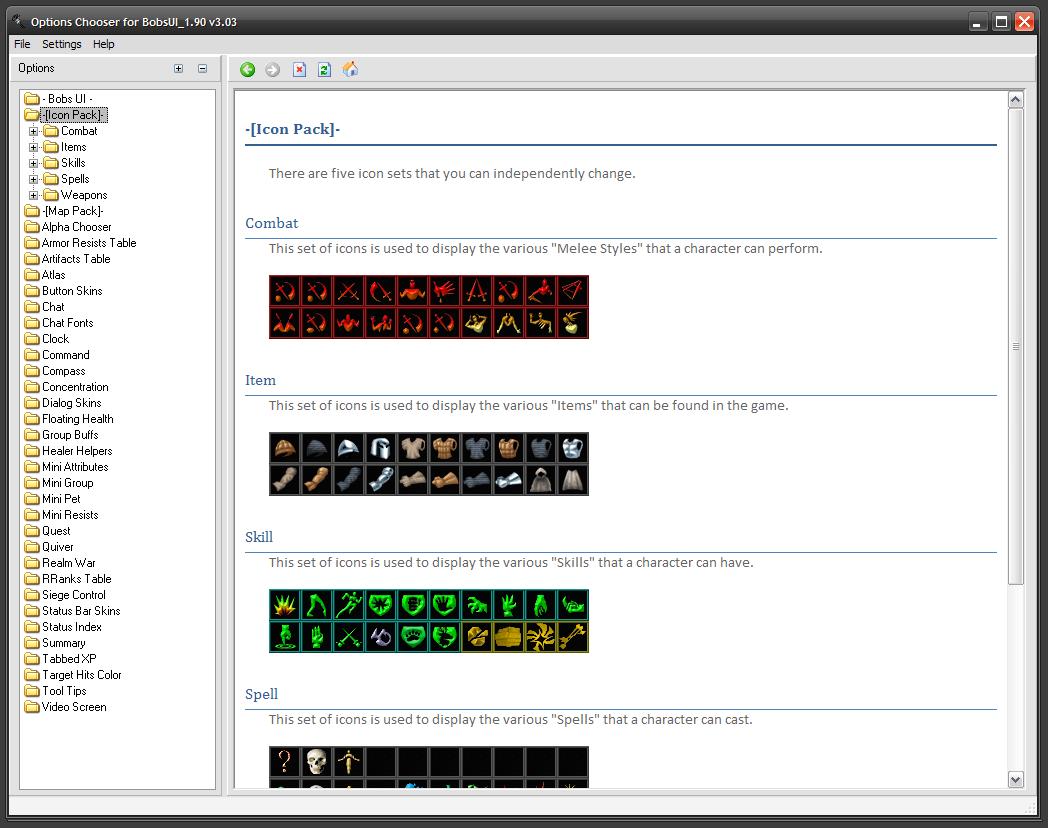Viewport: 1048px width, 828px height.
Task: Open the Quest option
Action: 47,532
